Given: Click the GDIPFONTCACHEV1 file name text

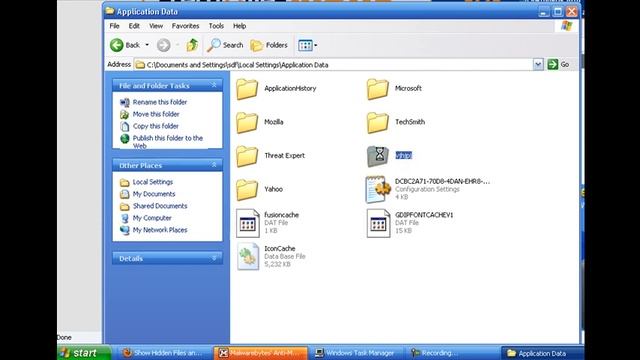Looking at the screenshot, I should pyautogui.click(x=424, y=215).
